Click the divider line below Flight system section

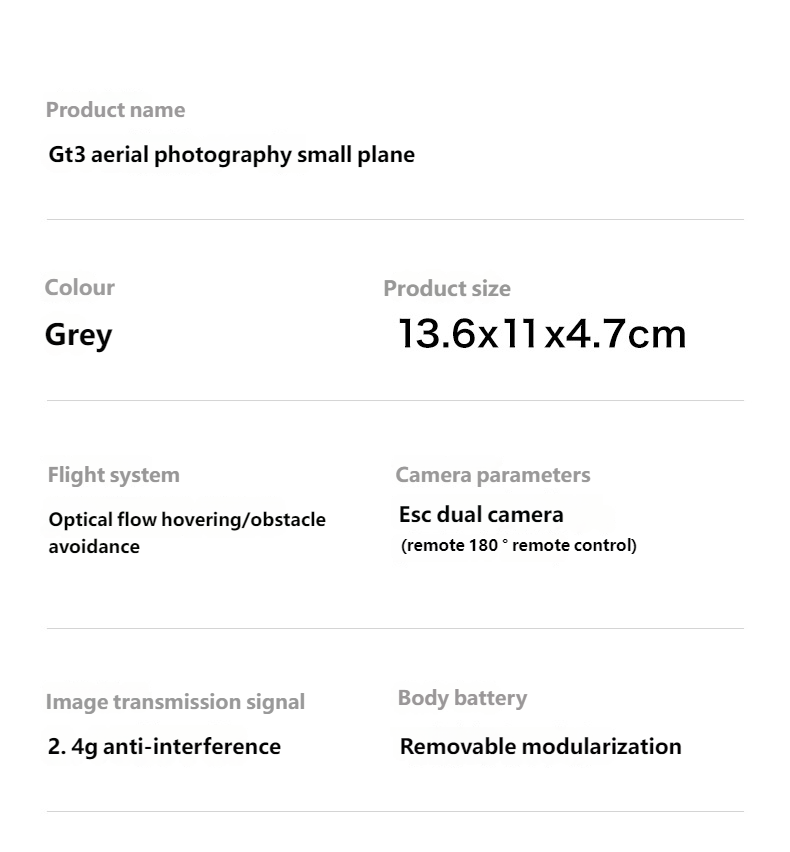pos(395,629)
